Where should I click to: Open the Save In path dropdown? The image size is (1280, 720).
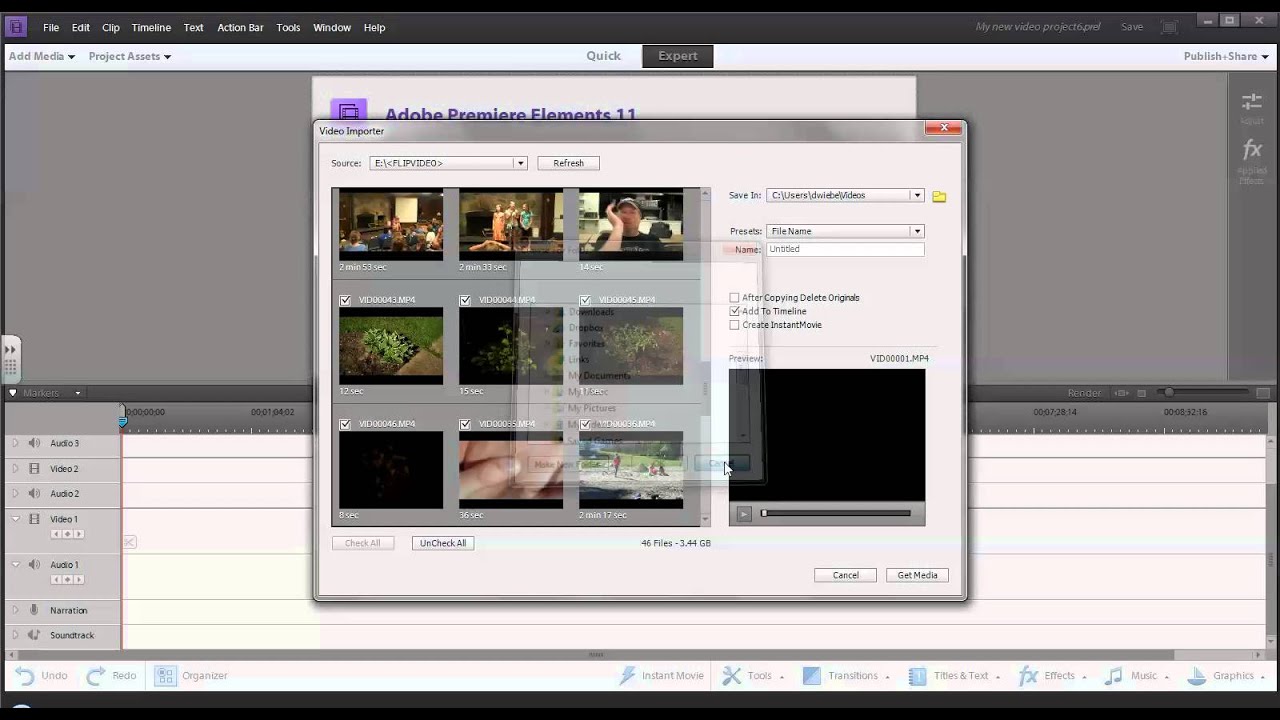pos(916,195)
